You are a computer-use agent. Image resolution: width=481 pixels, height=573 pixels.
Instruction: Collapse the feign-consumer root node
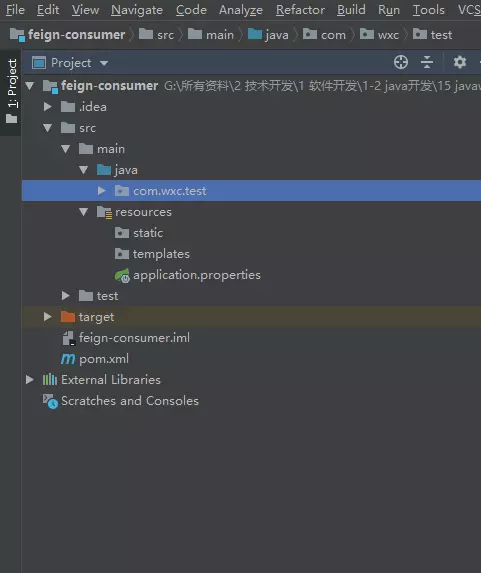pyautogui.click(x=30, y=86)
